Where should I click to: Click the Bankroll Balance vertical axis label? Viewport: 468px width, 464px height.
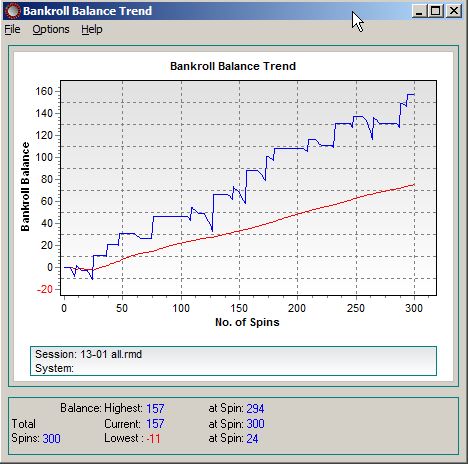[x=25, y=187]
